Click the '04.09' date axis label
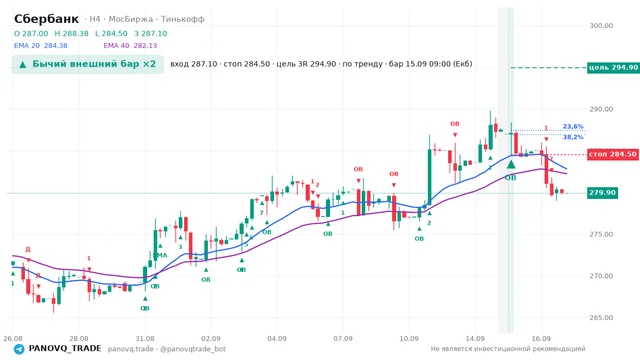 point(277,338)
